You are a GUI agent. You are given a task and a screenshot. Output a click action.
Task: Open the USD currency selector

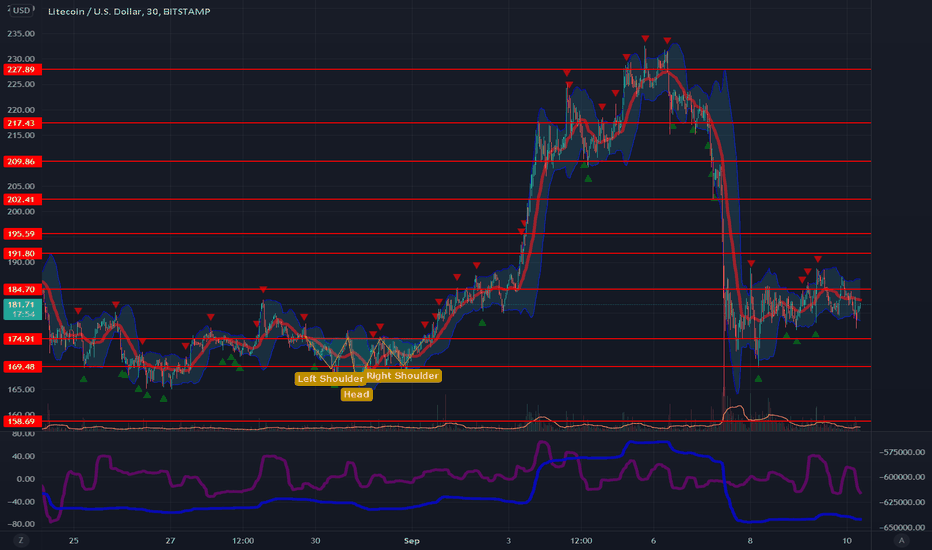click(x=20, y=10)
